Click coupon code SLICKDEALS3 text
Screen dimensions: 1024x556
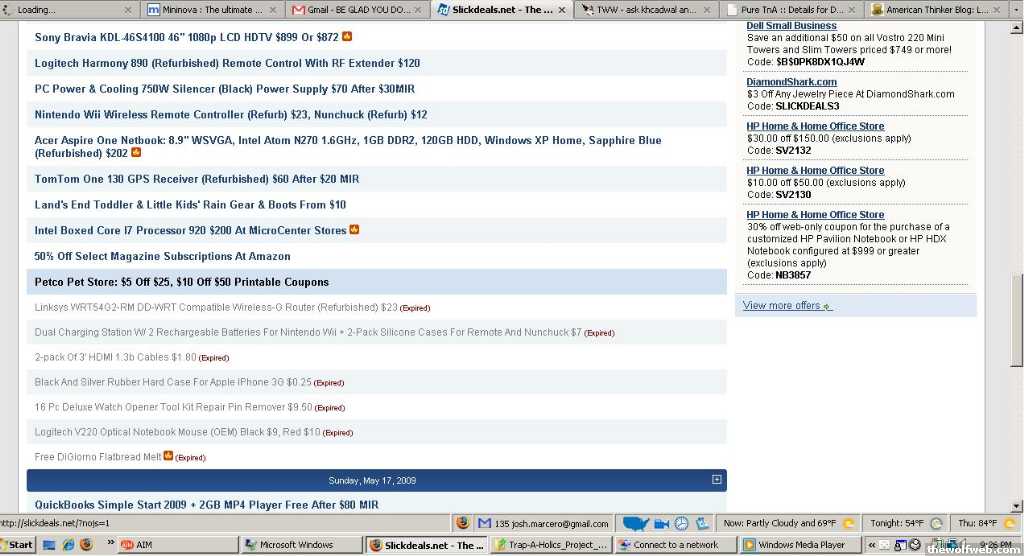tap(807, 106)
